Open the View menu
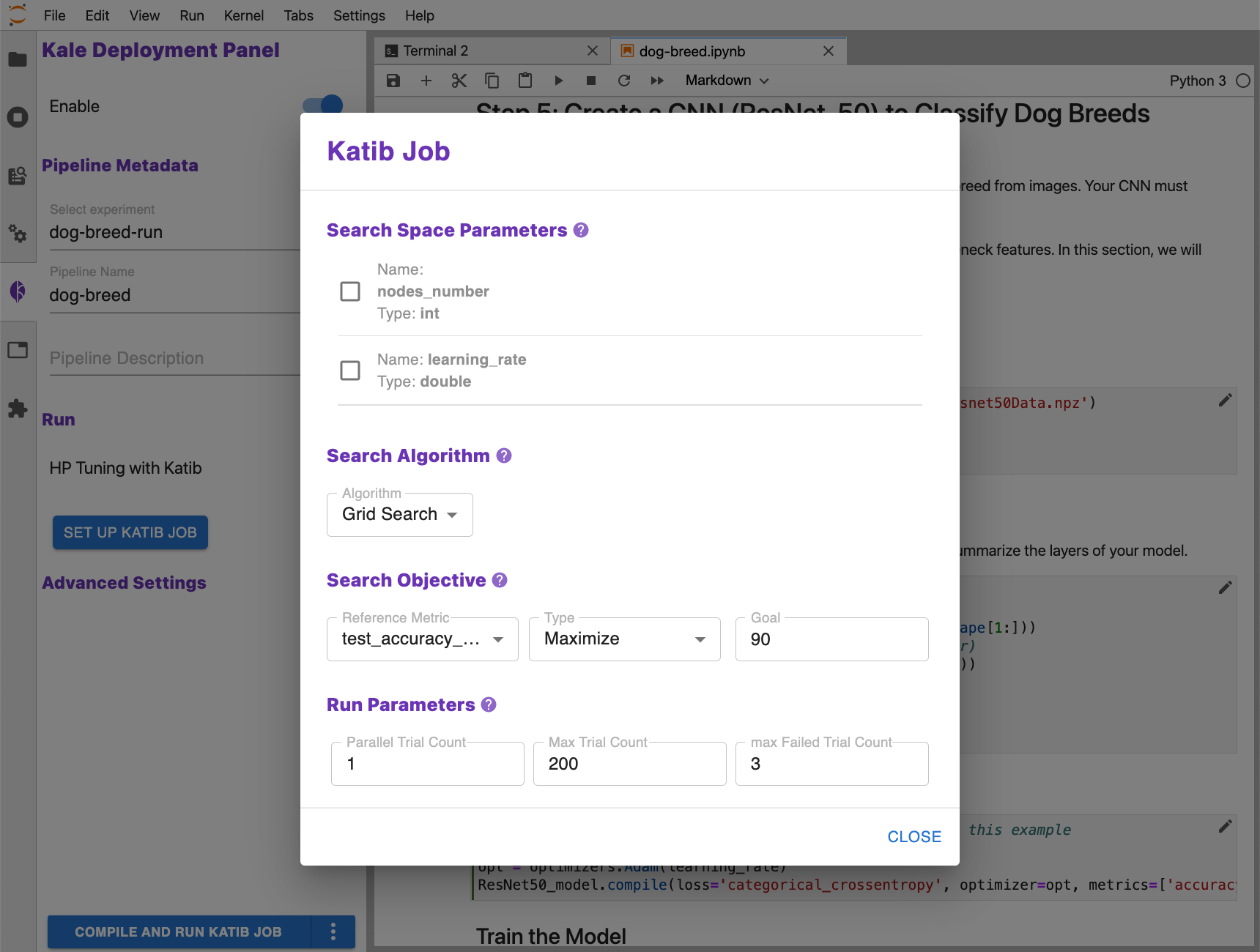 pyautogui.click(x=144, y=15)
